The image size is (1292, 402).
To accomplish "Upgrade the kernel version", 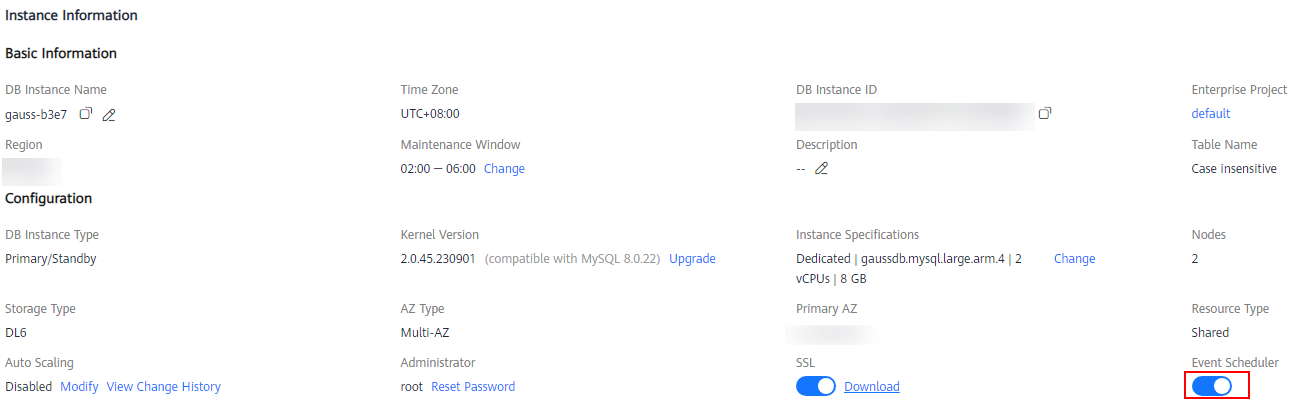I will [x=692, y=259].
